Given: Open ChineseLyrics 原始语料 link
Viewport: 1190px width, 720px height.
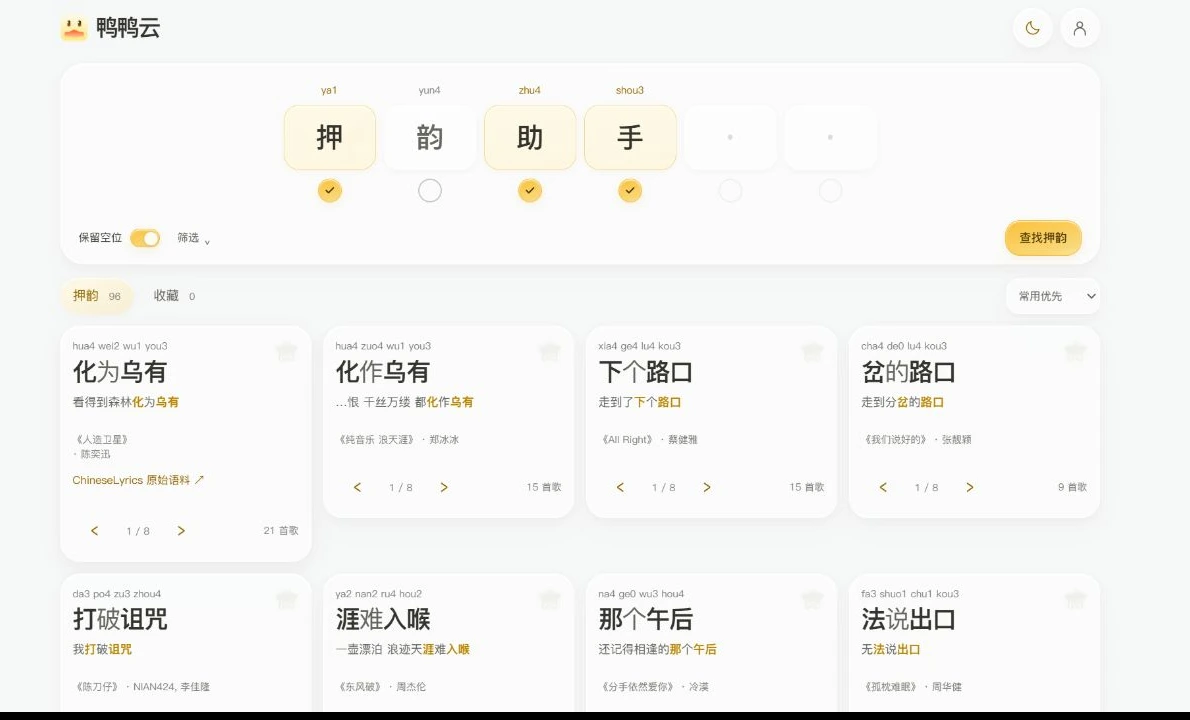Looking at the screenshot, I should (x=138, y=480).
